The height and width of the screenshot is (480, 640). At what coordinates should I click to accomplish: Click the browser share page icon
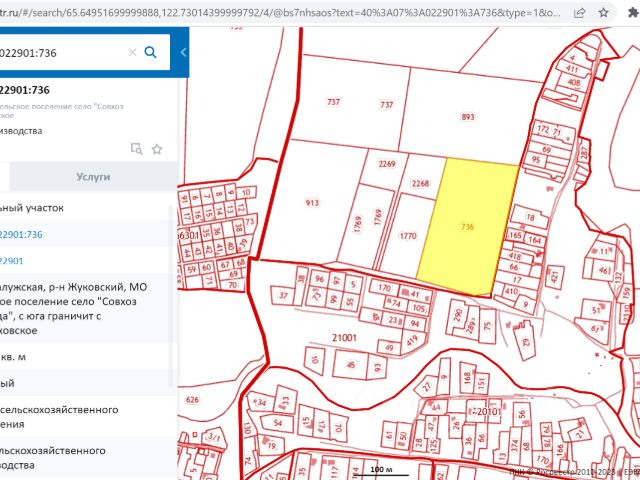point(581,14)
